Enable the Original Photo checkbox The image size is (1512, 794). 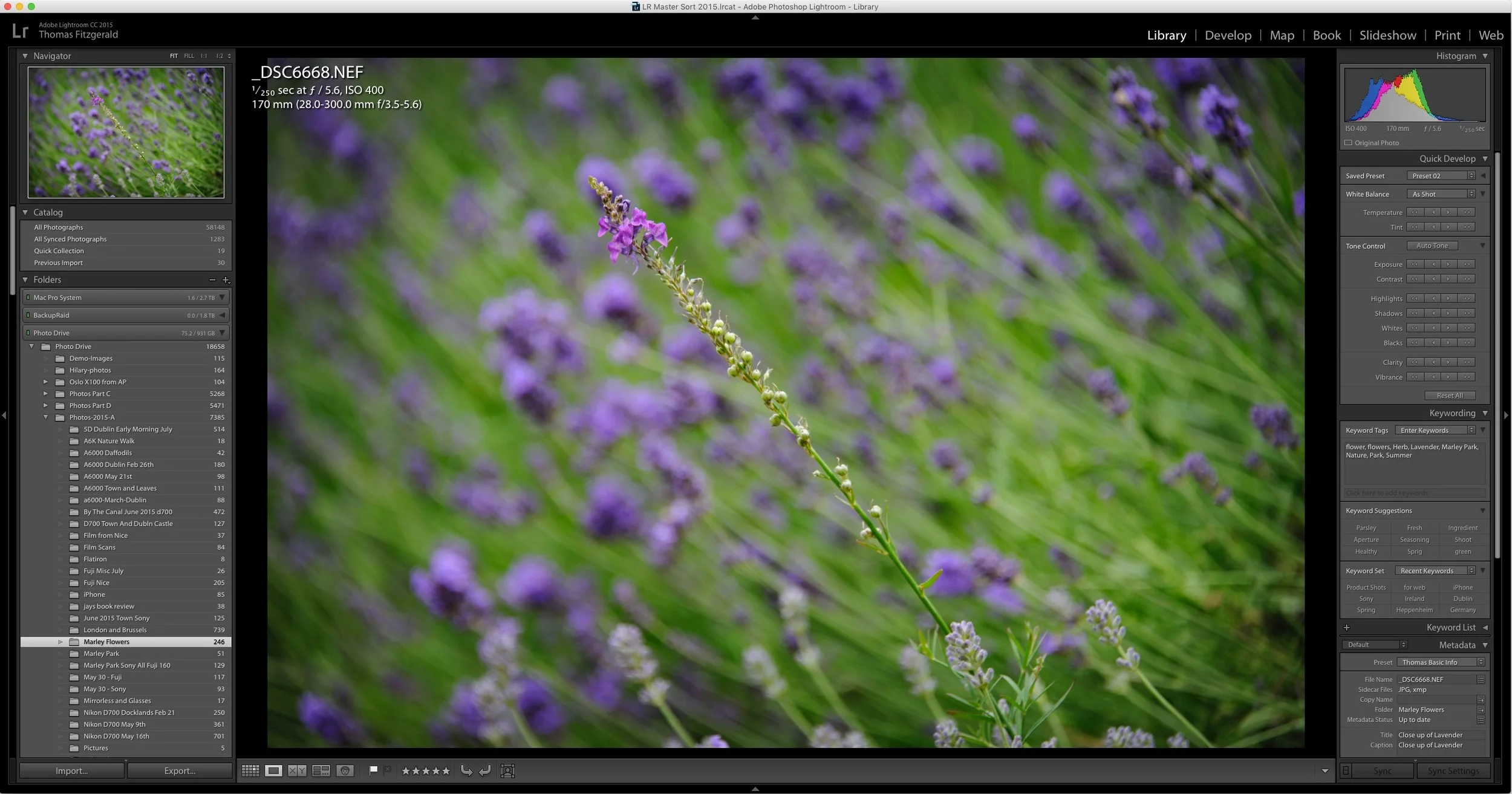(1348, 143)
